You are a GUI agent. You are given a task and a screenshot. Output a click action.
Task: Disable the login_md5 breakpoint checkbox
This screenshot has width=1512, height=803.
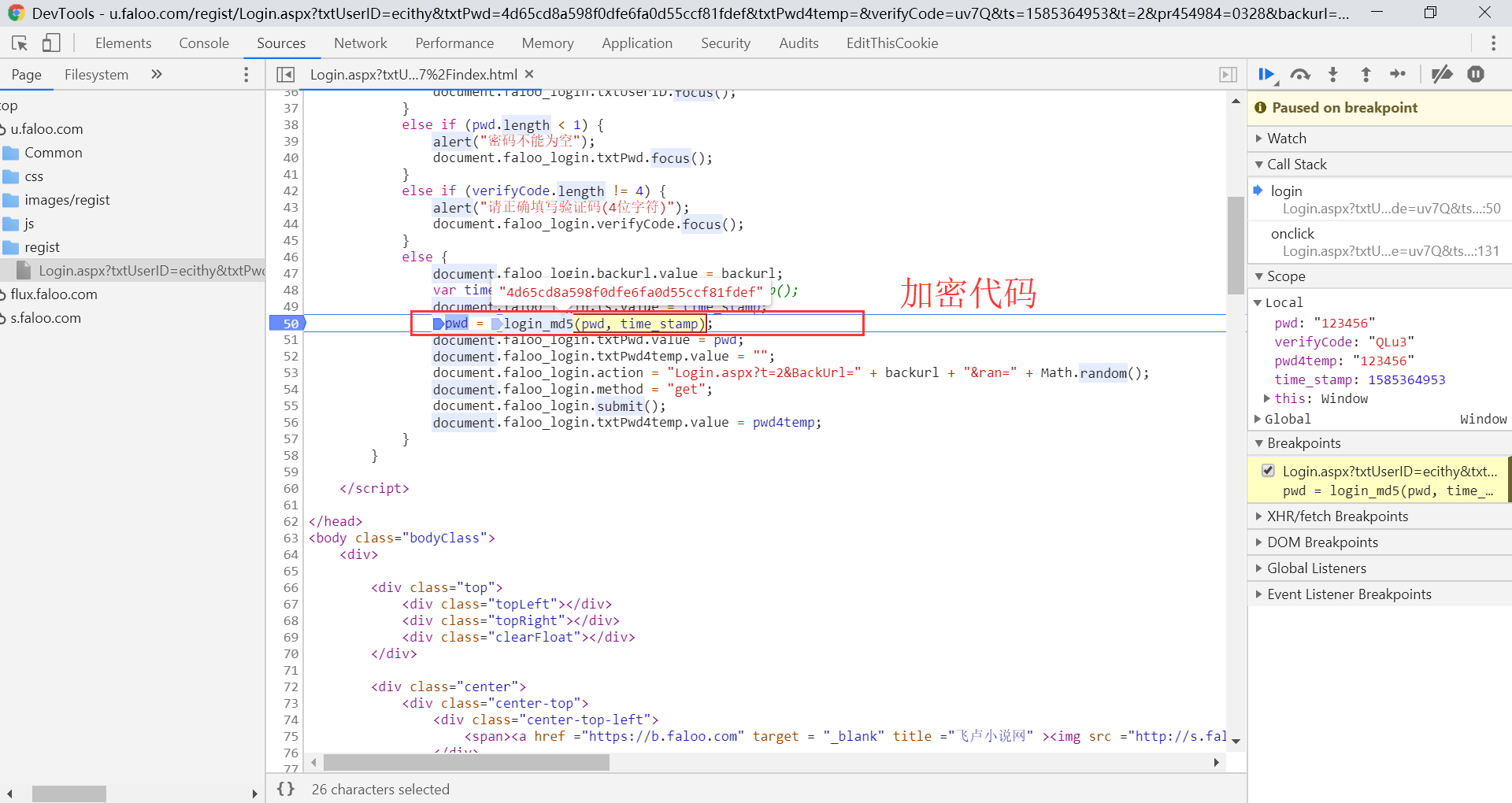point(1268,471)
